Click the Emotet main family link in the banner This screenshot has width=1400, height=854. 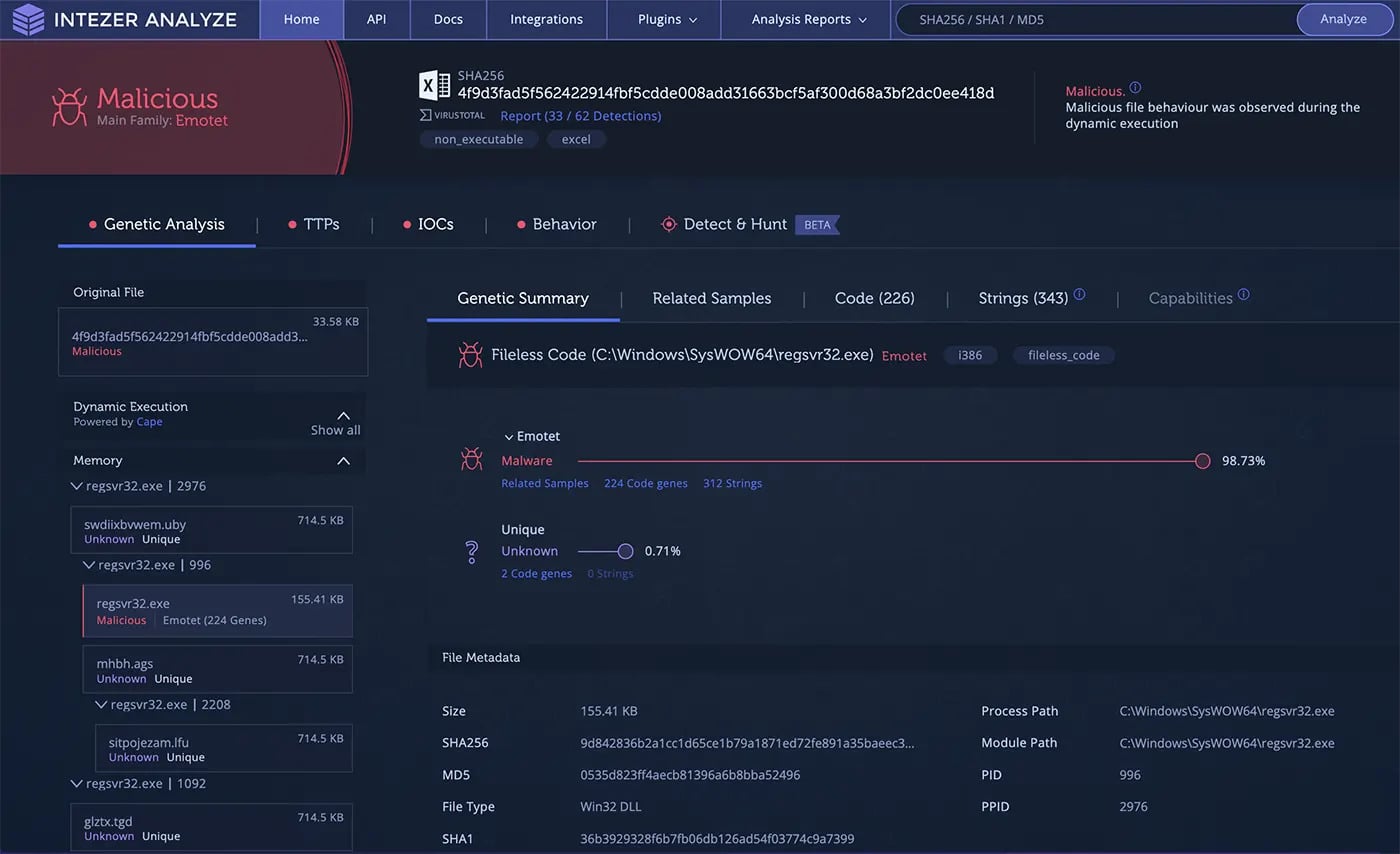202,121
